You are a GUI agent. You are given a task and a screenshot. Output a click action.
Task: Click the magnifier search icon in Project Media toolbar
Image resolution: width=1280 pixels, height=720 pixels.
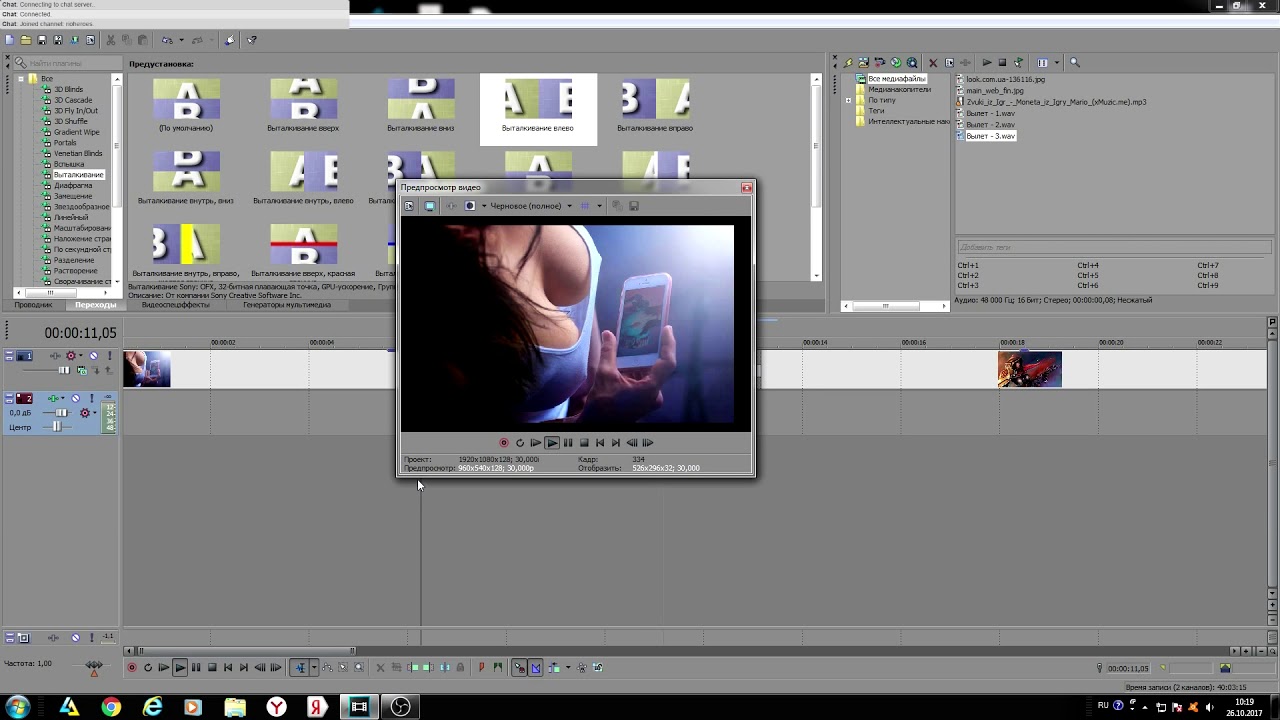coord(1075,62)
